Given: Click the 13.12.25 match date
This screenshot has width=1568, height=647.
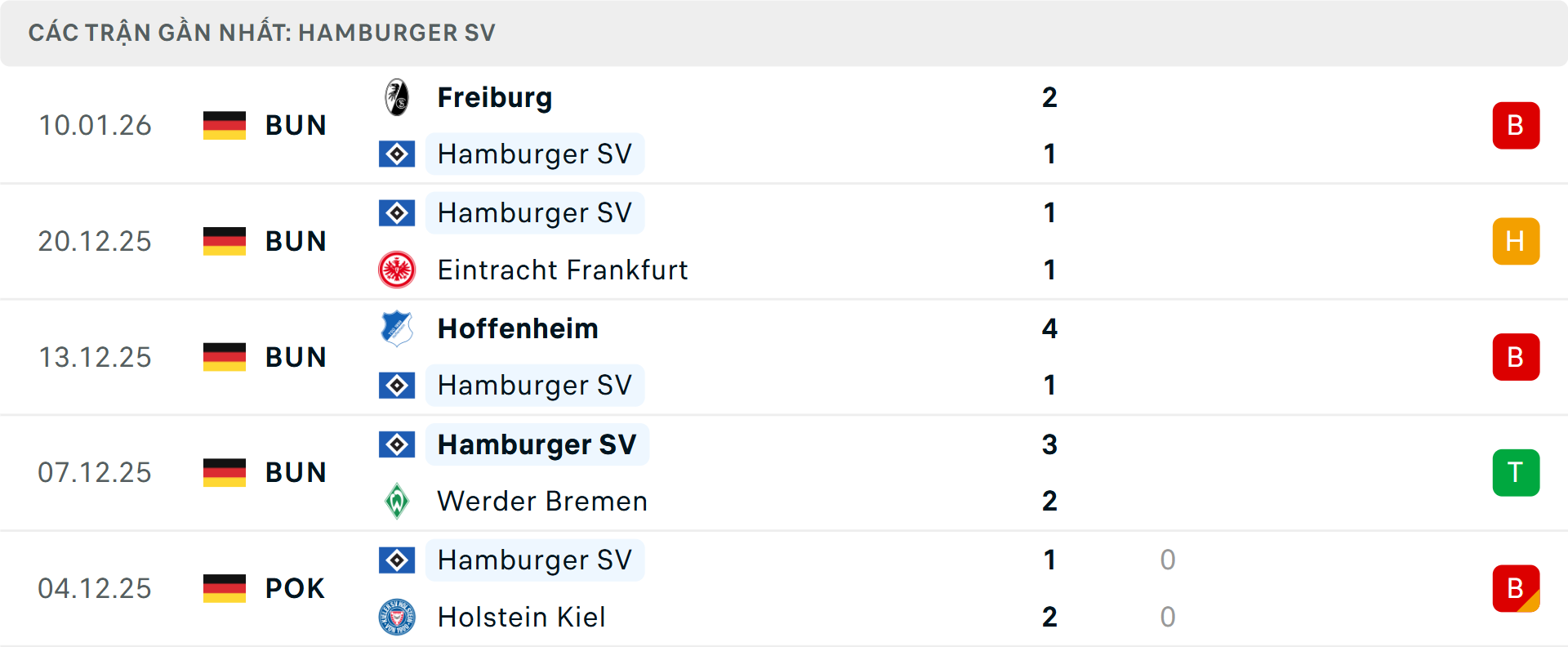Looking at the screenshot, I should point(95,357).
